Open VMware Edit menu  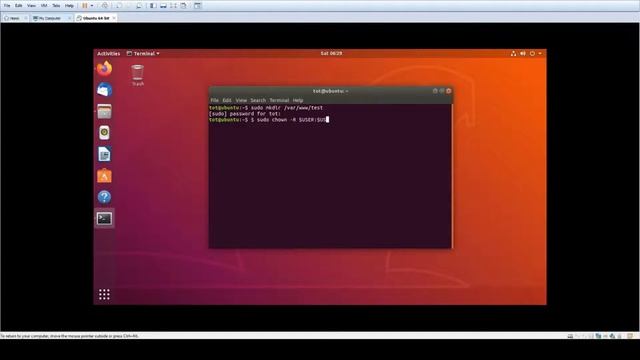(x=18, y=6)
